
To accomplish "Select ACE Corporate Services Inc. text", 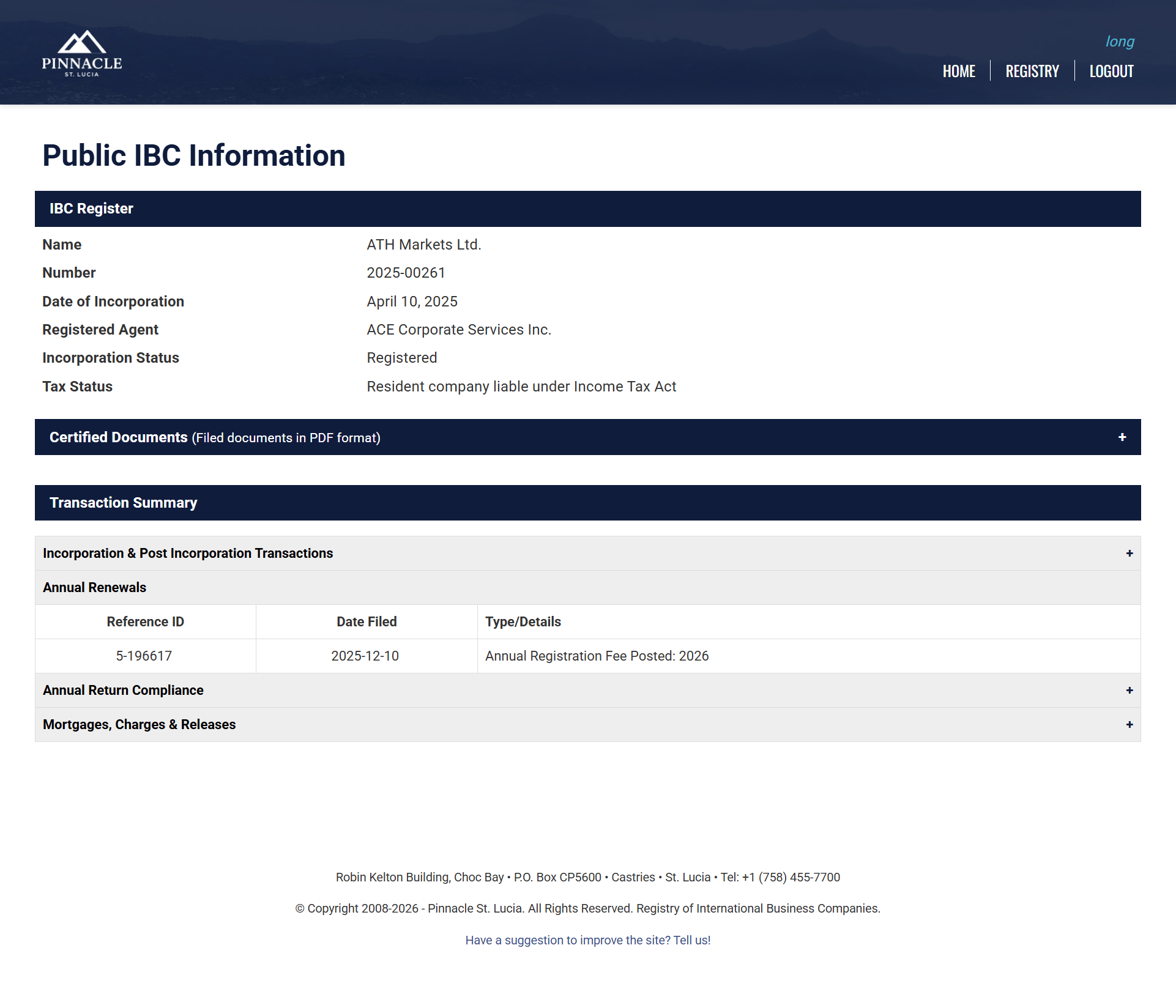I will [x=459, y=330].
